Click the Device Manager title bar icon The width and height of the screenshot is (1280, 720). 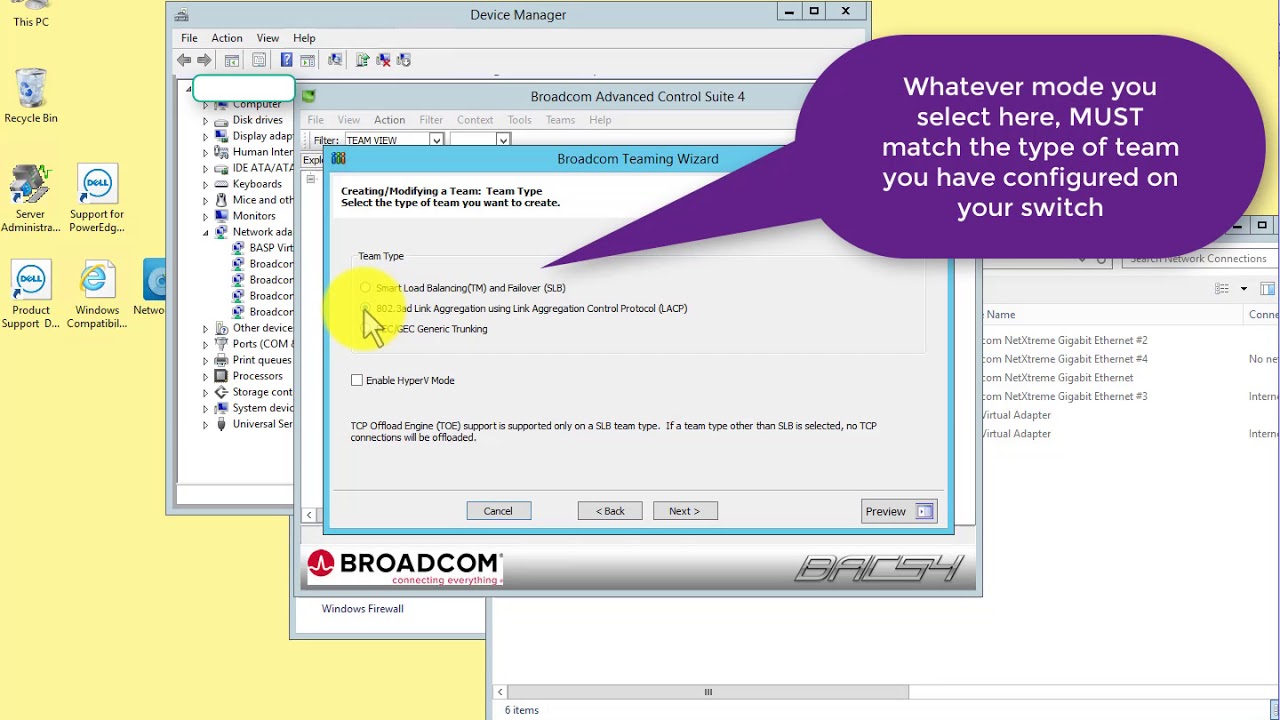(181, 15)
